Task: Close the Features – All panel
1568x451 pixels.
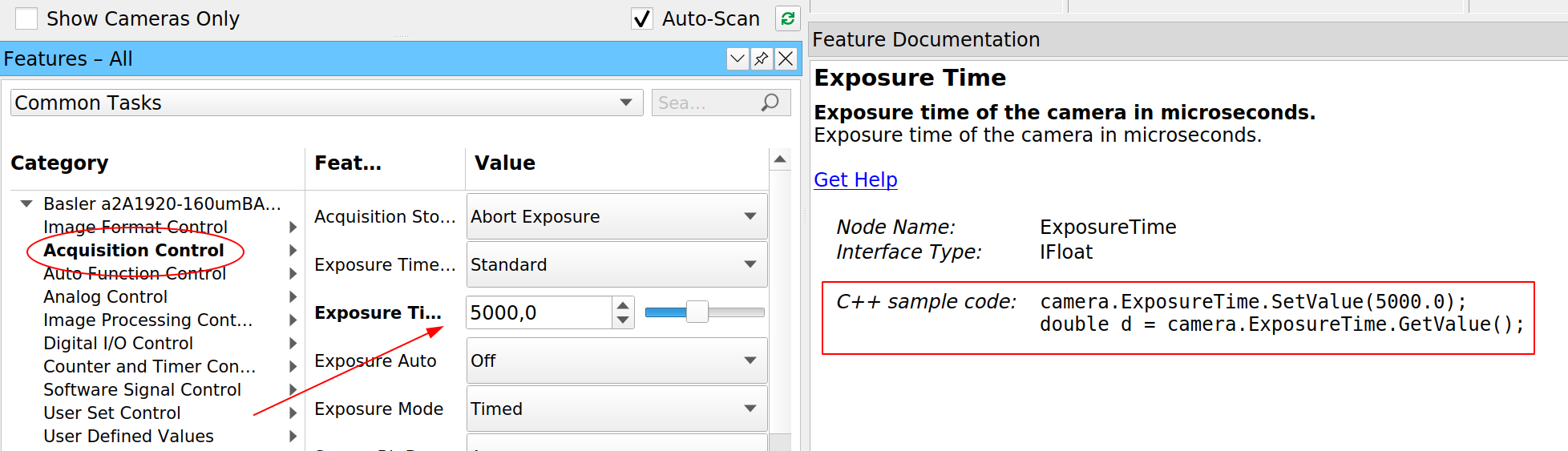Action: coord(786,58)
